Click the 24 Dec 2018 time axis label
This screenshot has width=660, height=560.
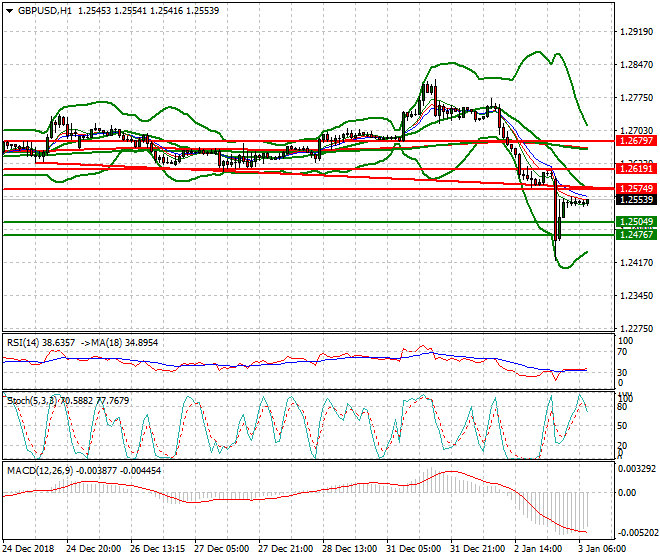(x=29, y=549)
